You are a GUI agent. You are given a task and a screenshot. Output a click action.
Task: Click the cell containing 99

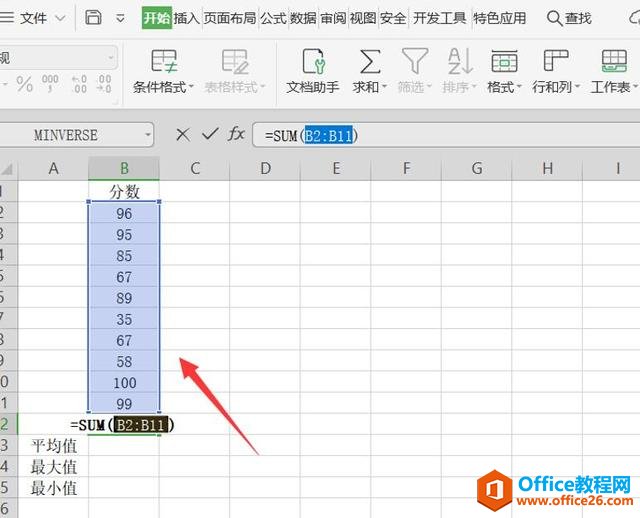(x=124, y=404)
